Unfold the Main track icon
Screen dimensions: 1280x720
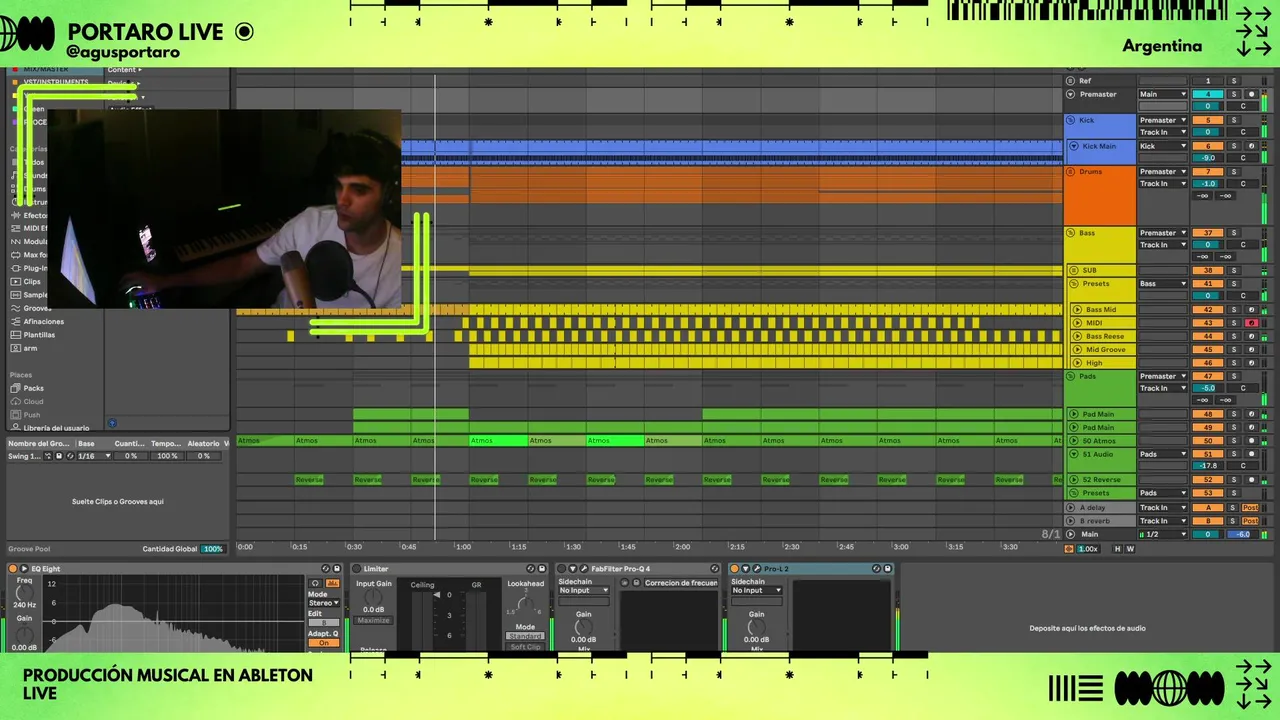1070,534
